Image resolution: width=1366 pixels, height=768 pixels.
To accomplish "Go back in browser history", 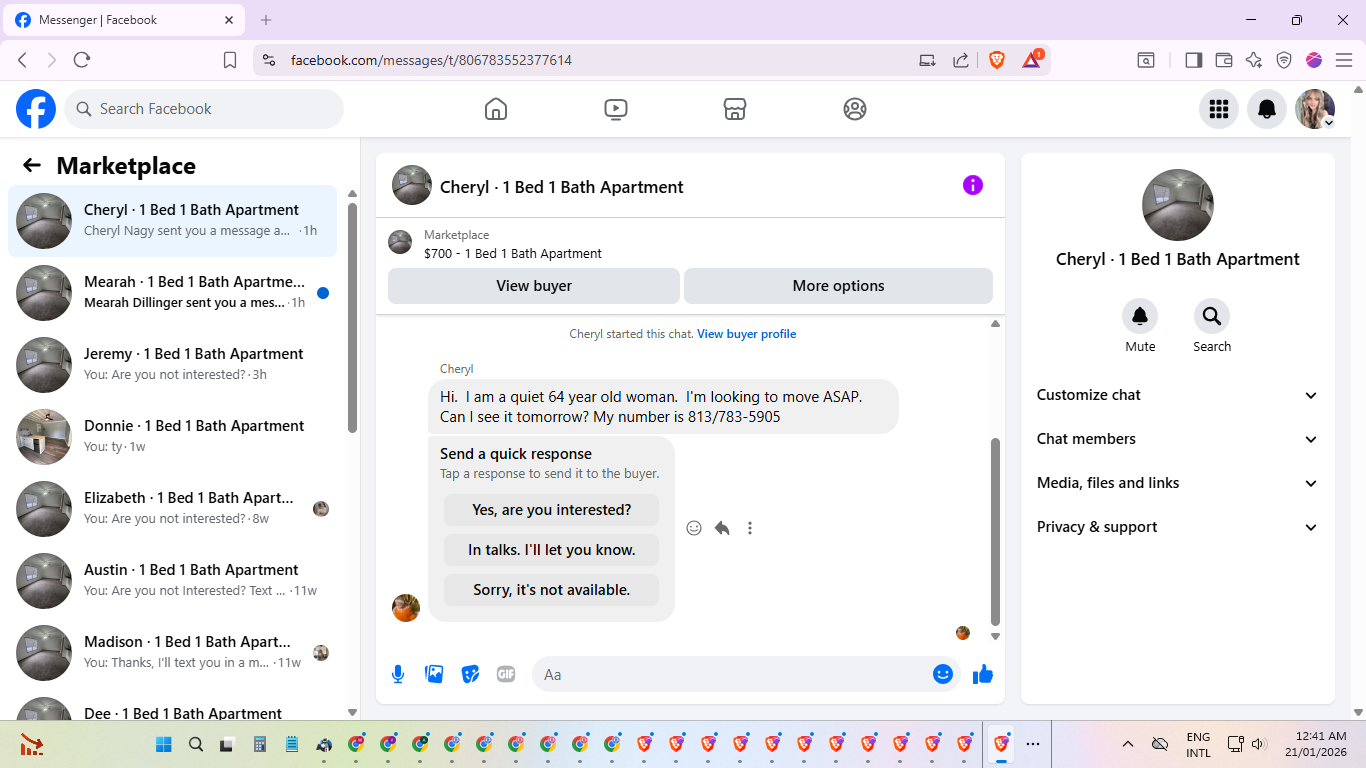I will (x=22, y=60).
